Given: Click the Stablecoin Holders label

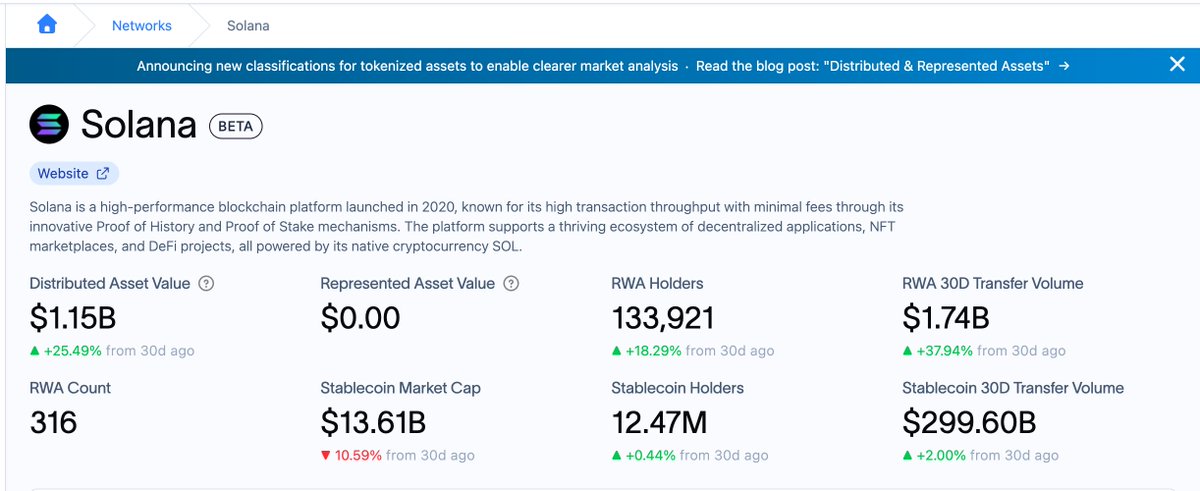Looking at the screenshot, I should (x=677, y=388).
